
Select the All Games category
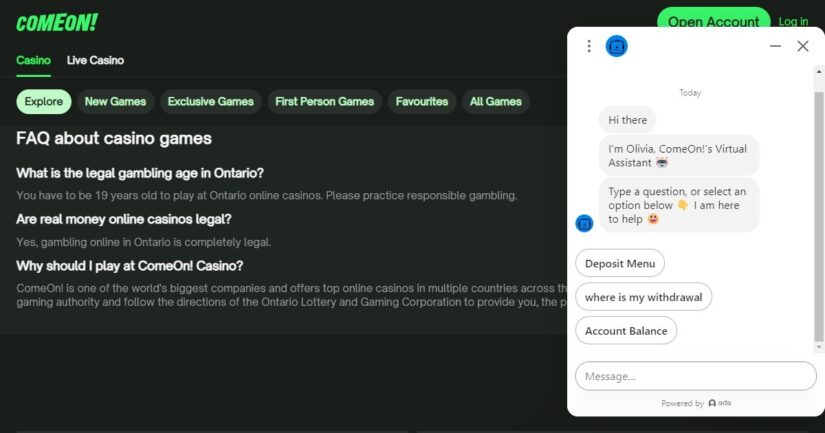[496, 102]
